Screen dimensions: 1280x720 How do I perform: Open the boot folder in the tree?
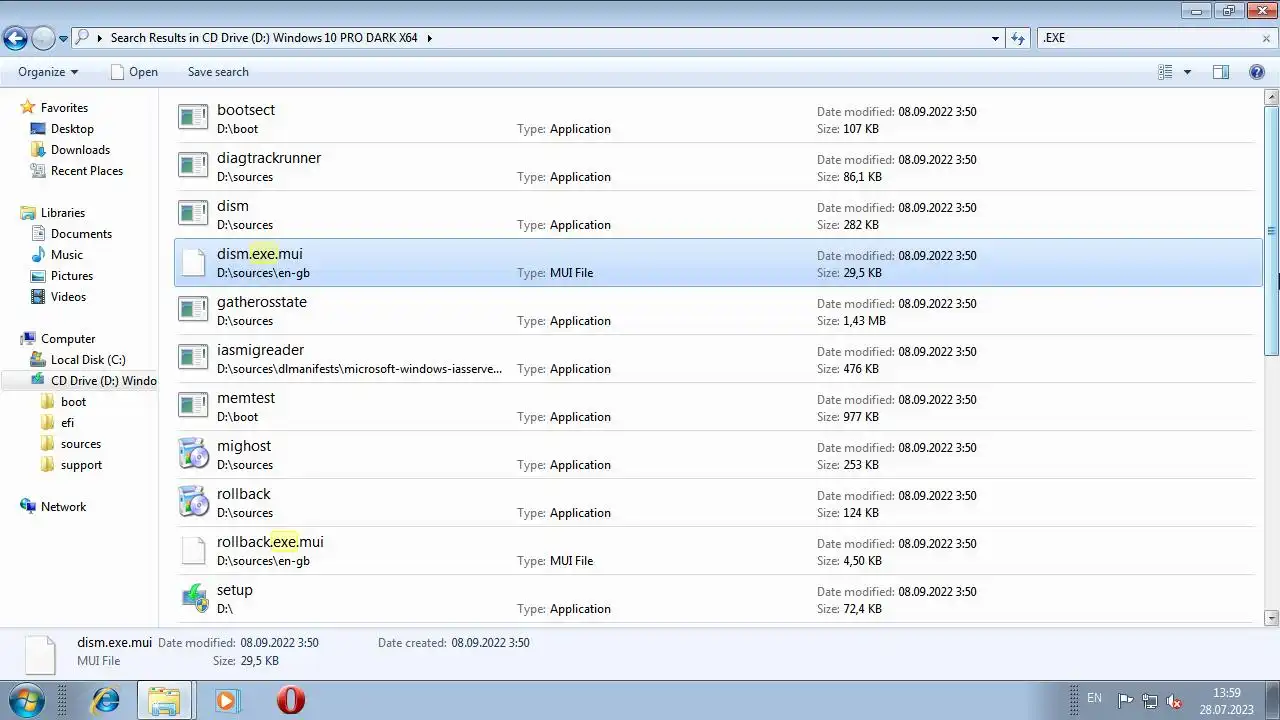tap(73, 402)
